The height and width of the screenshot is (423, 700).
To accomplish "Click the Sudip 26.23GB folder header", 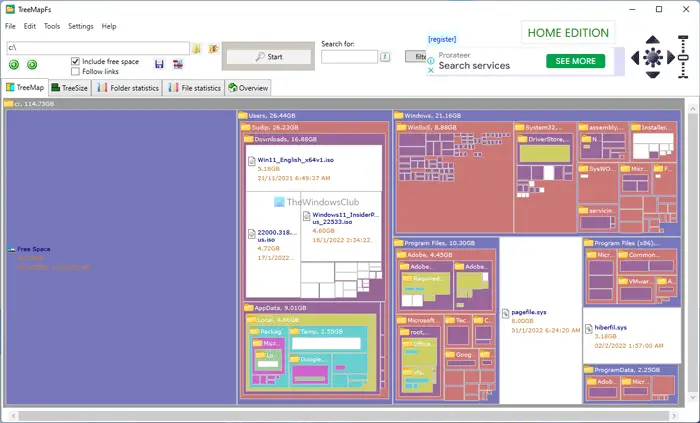I will click(x=315, y=128).
